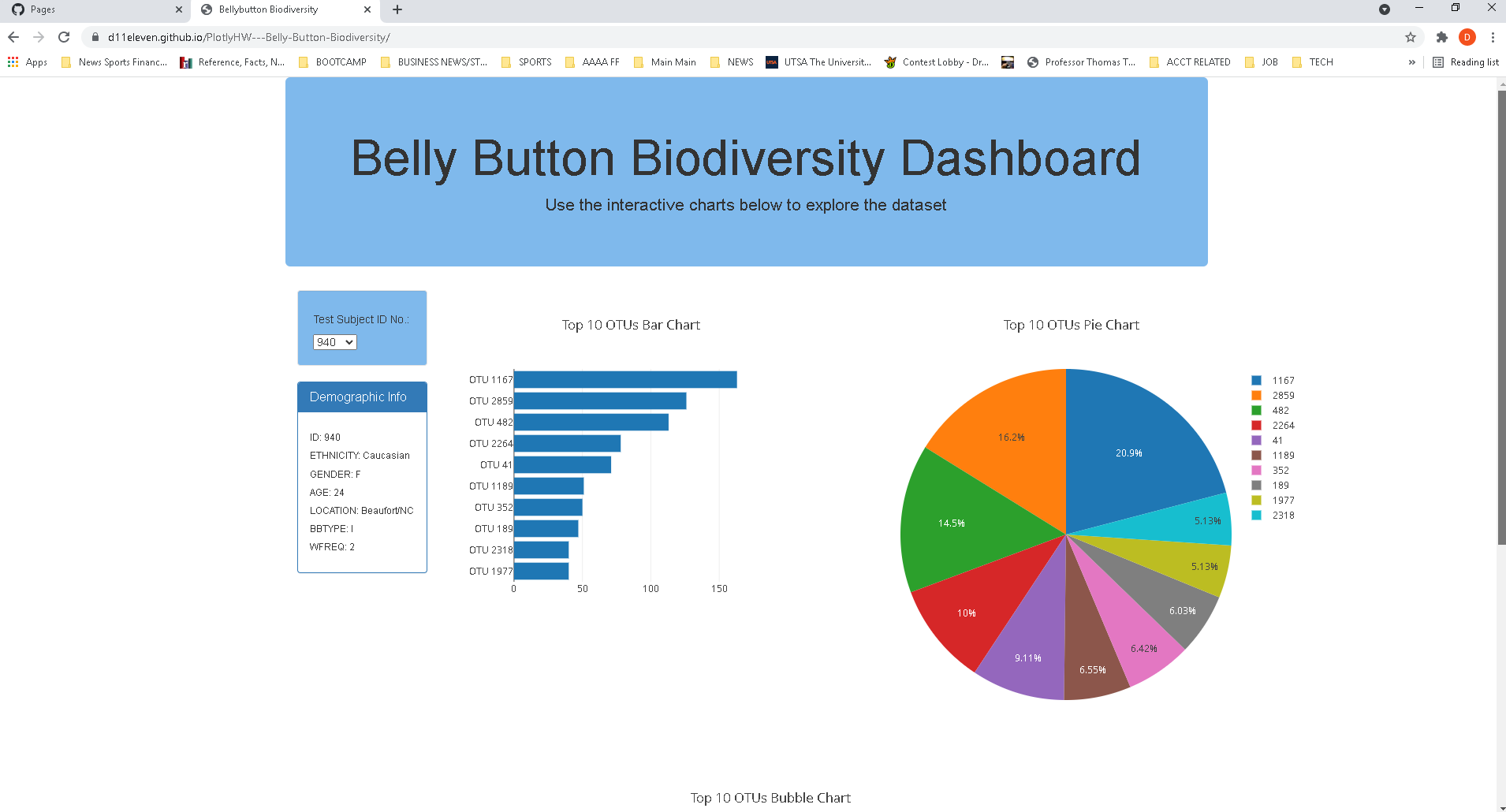Open the browser three-dot menu
The image size is (1506, 812).
pos(1493,37)
